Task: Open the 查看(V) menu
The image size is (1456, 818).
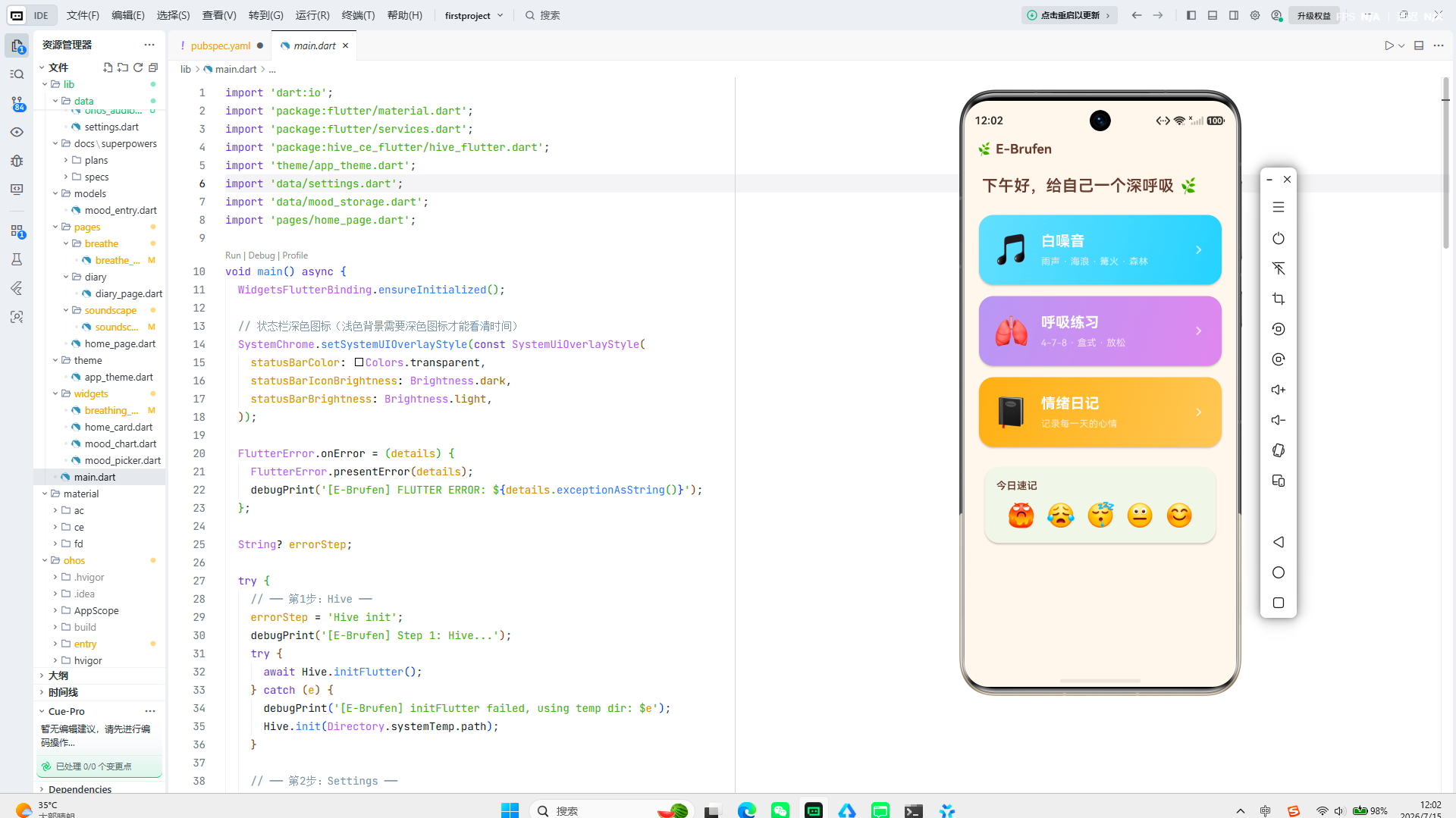Action: click(219, 15)
